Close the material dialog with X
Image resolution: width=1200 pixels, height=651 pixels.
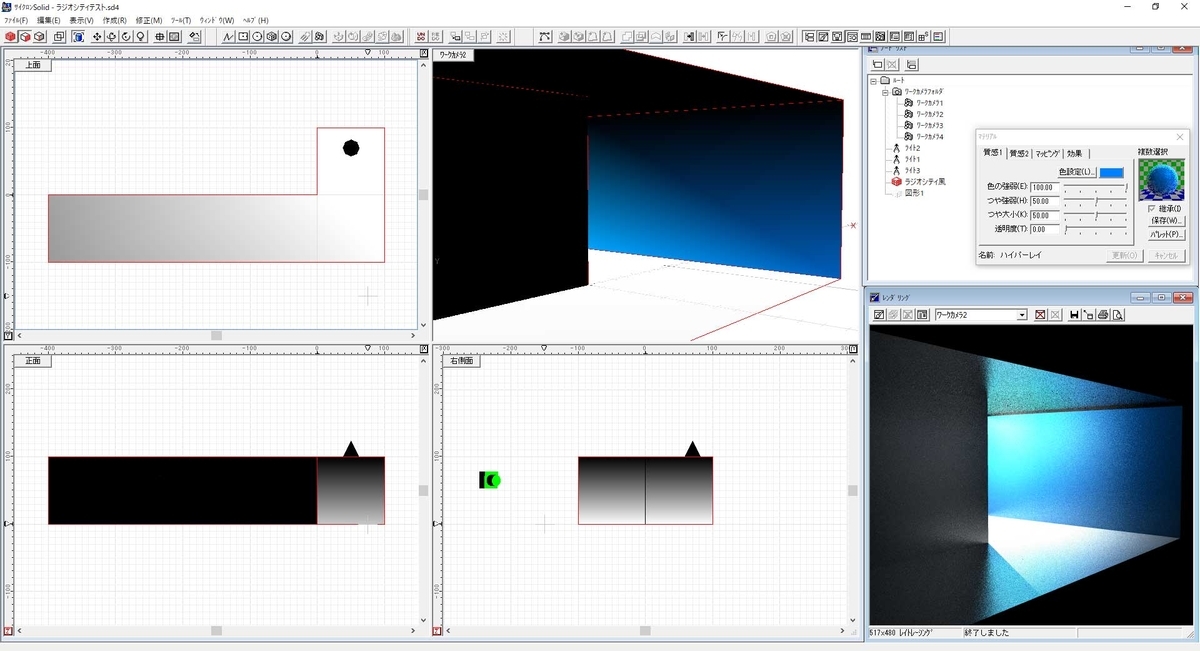click(x=1179, y=136)
